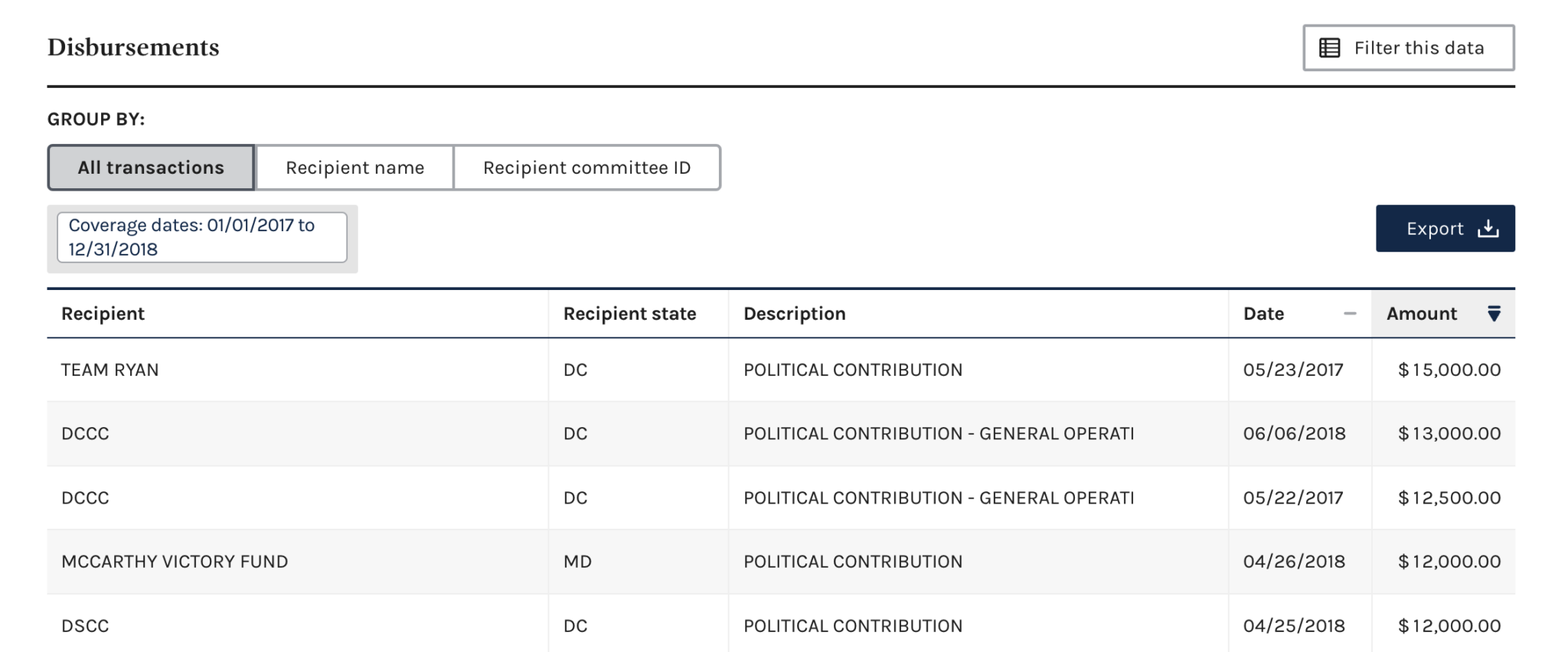This screenshot has height=652, width=1568.
Task: Open the MCCARTHY VICTORY FUND row
Action: coord(781,561)
